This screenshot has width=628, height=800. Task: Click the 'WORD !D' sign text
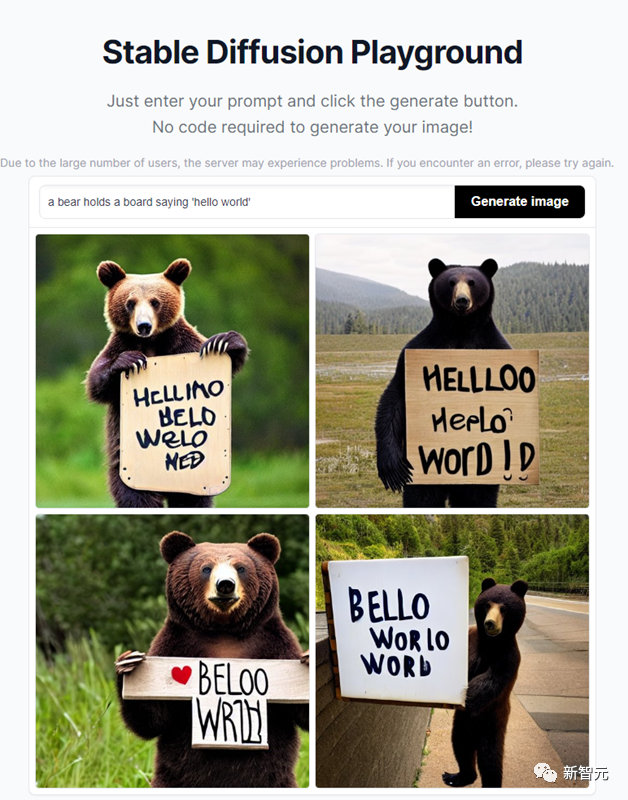(x=477, y=460)
